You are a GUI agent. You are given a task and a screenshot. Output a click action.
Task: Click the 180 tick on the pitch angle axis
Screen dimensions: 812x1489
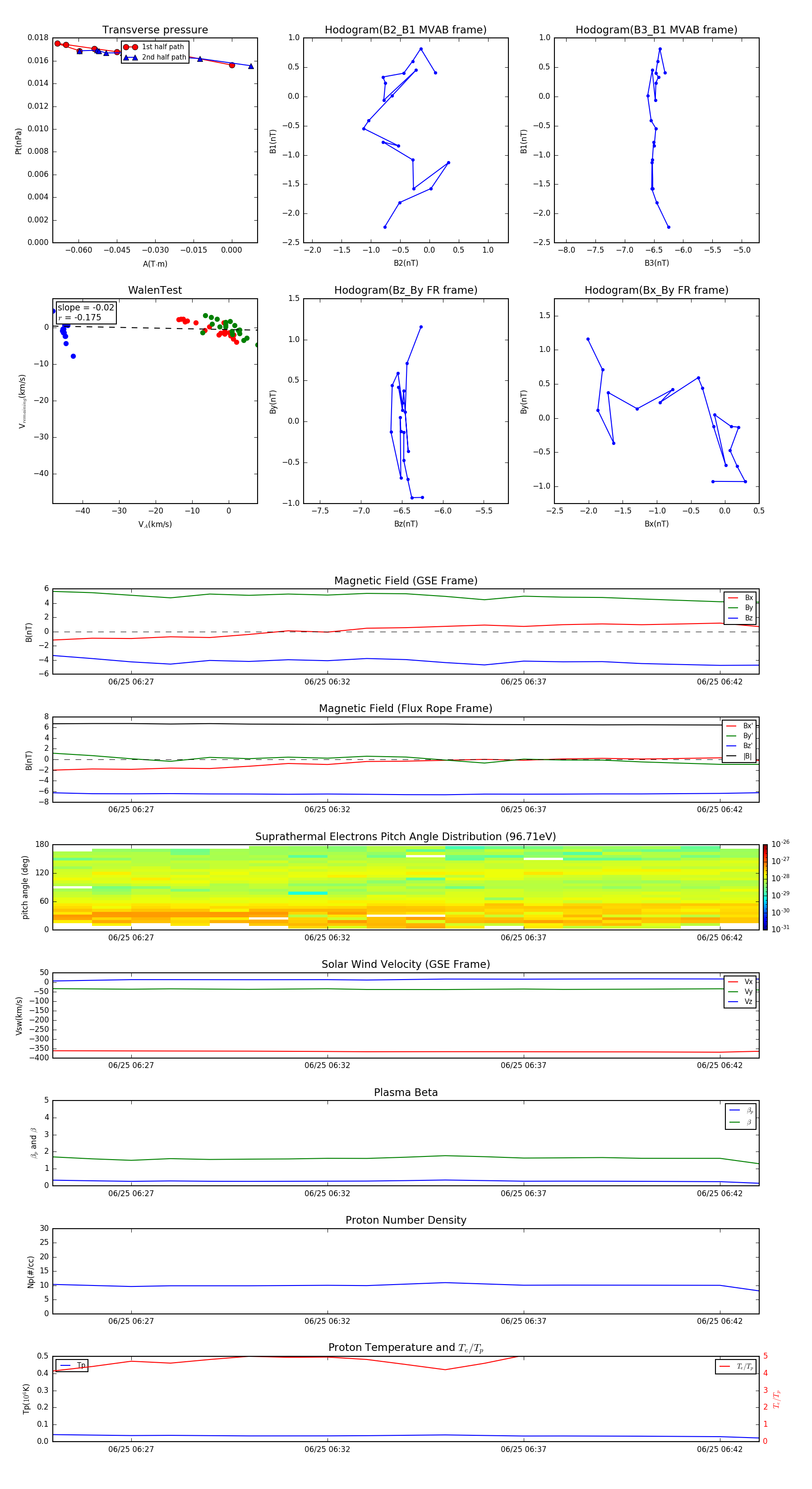tap(42, 845)
